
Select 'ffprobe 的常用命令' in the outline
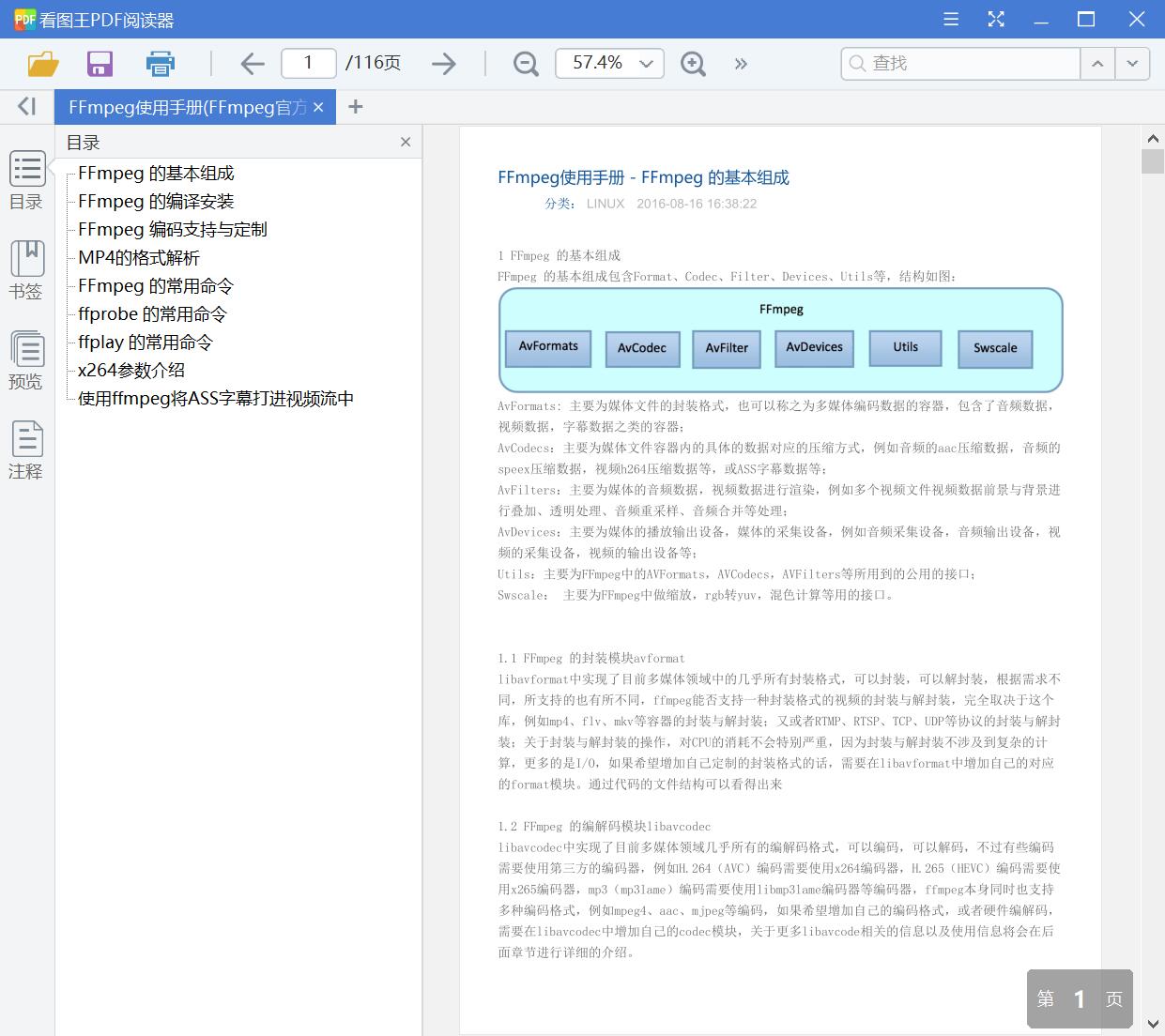(x=153, y=314)
